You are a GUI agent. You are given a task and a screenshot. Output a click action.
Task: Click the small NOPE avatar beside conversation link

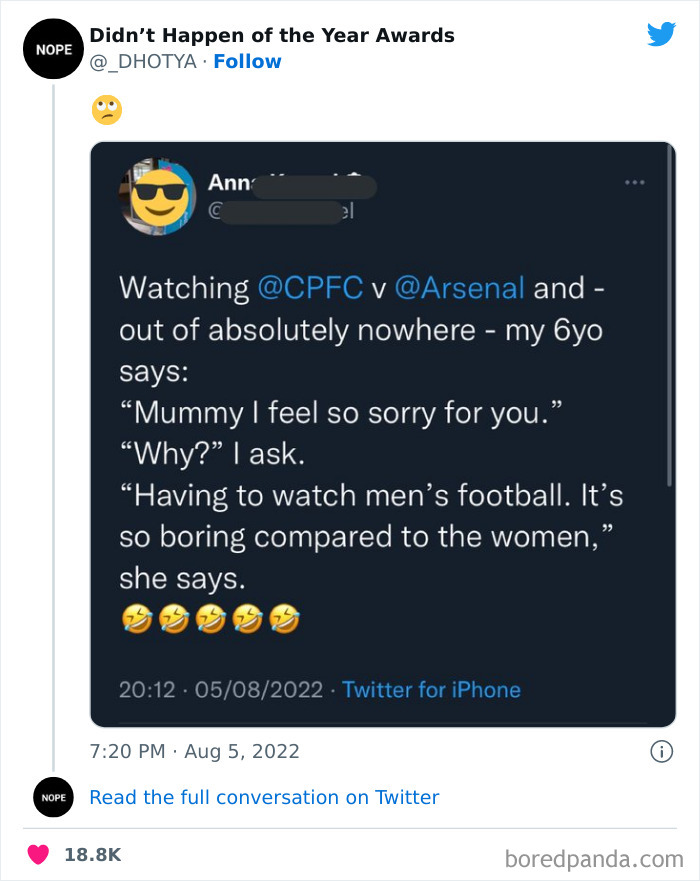tap(53, 797)
